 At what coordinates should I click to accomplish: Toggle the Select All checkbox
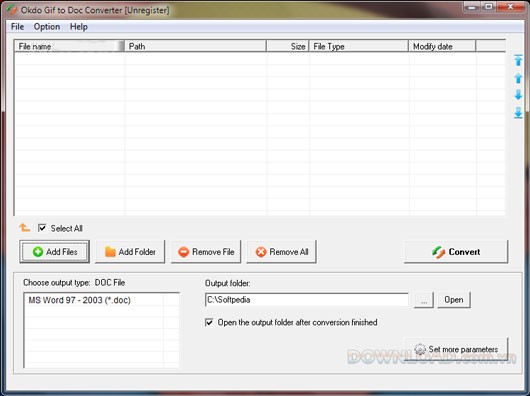pyautogui.click(x=42, y=228)
